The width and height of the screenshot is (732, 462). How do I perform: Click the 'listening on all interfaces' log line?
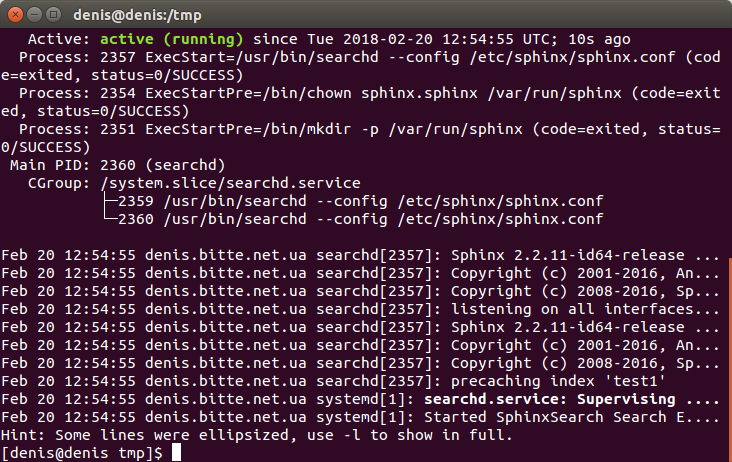(360, 309)
